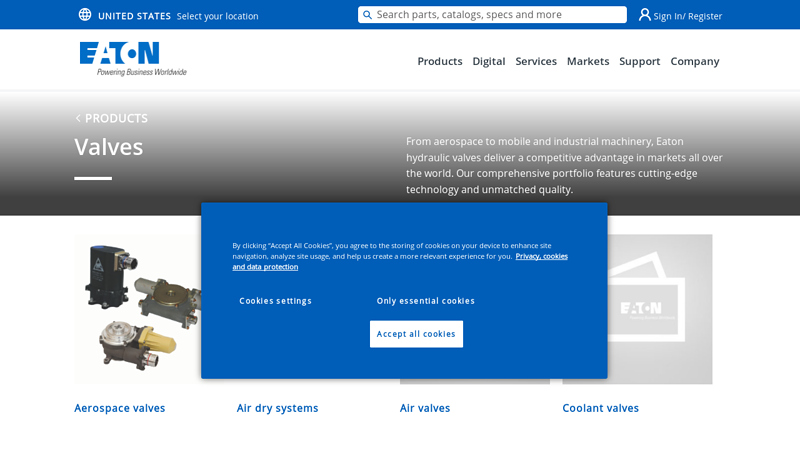Accept all cookies

click(x=416, y=334)
